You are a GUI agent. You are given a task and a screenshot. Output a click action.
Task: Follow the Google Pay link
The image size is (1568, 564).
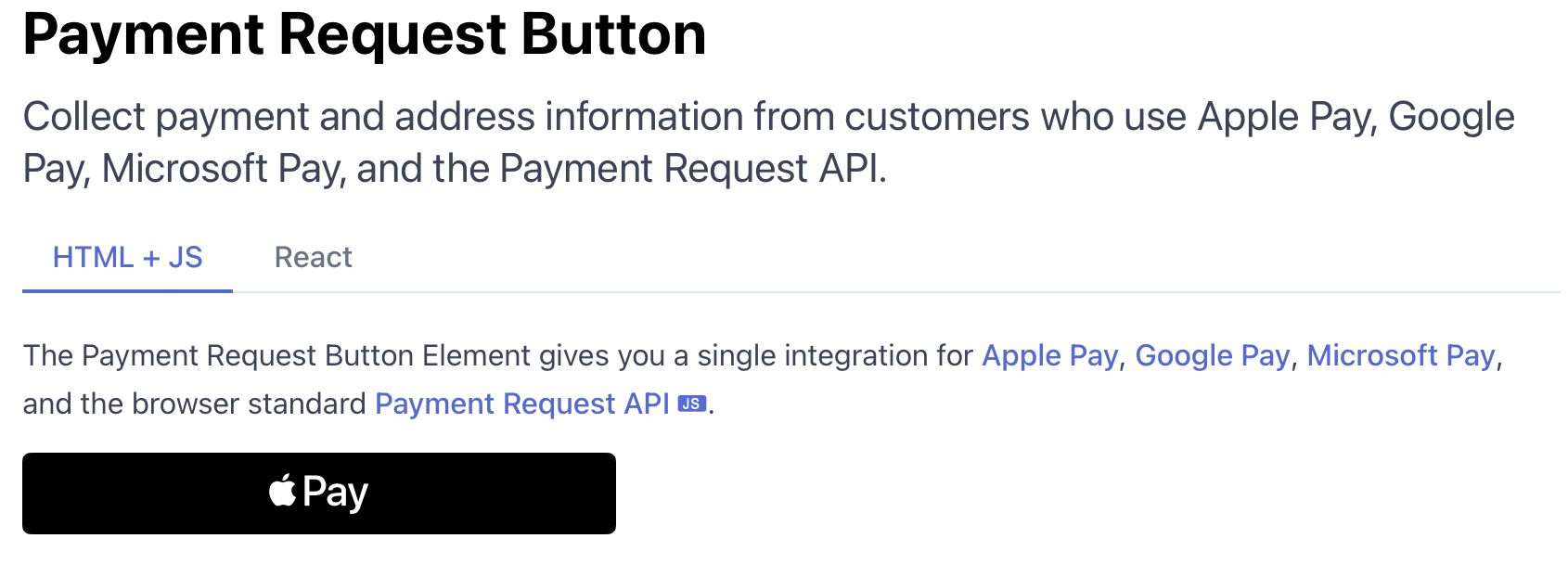pos(1212,355)
